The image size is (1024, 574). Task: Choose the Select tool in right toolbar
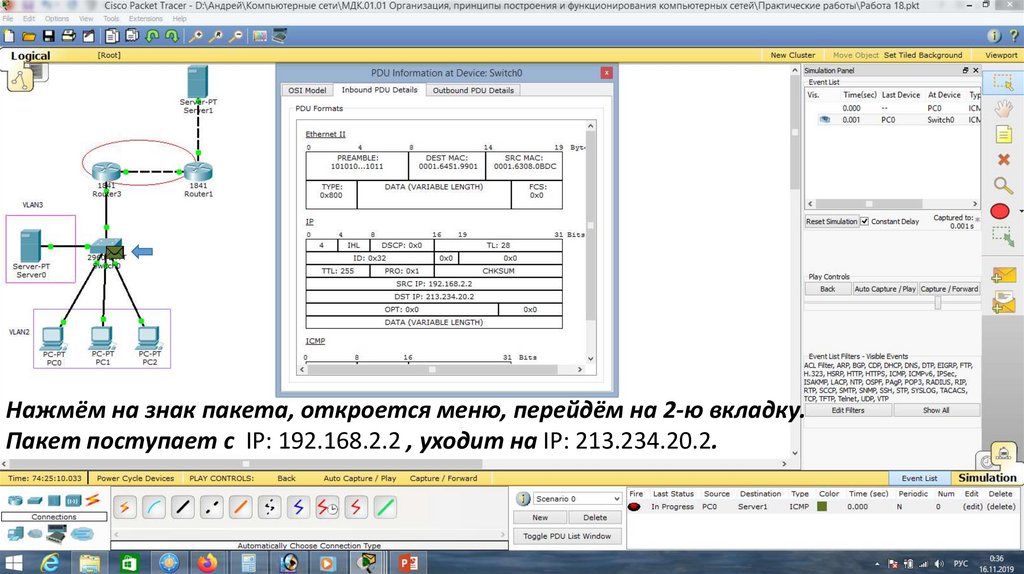point(1002,82)
